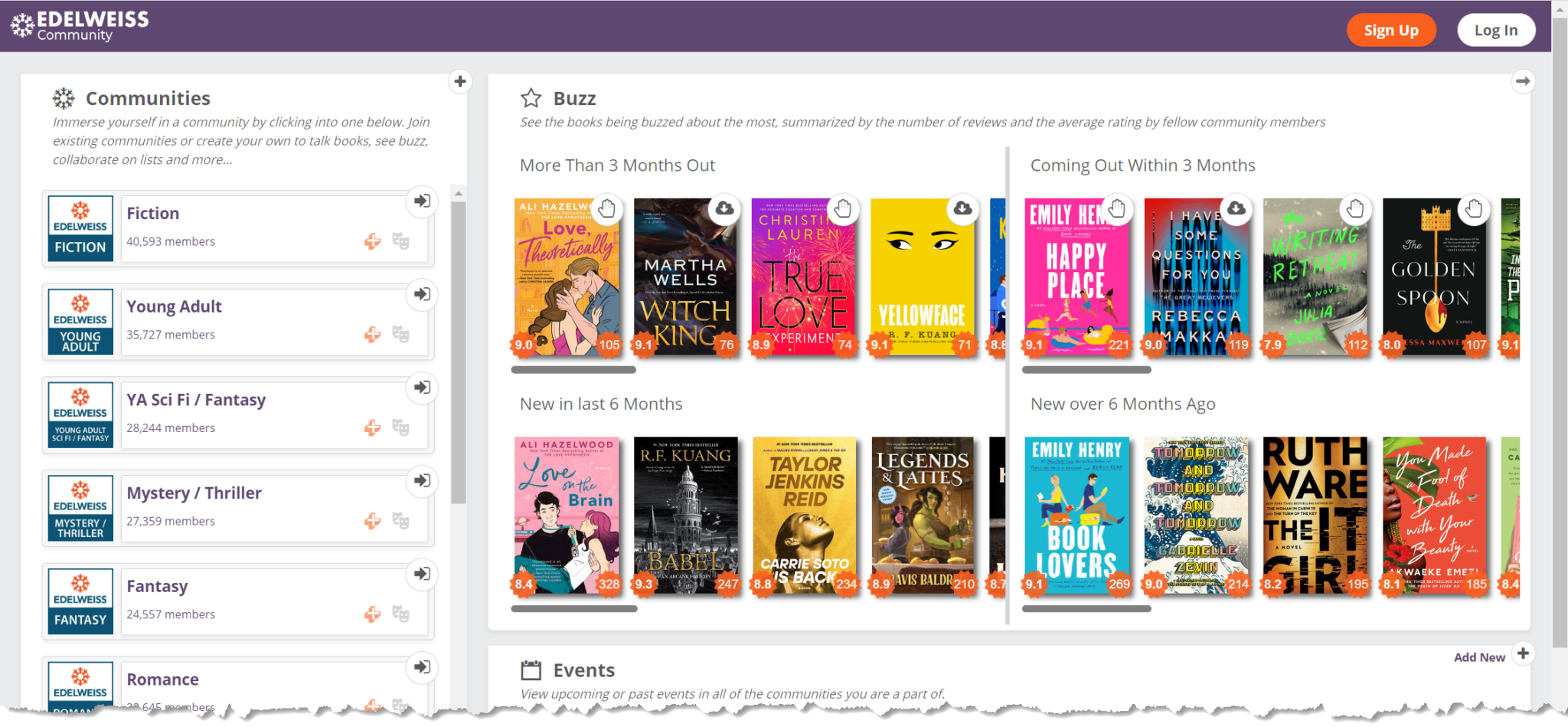This screenshot has height=727, width=1568.
Task: Click the scrollbar under More Than 3 Months Out
Action: [573, 370]
